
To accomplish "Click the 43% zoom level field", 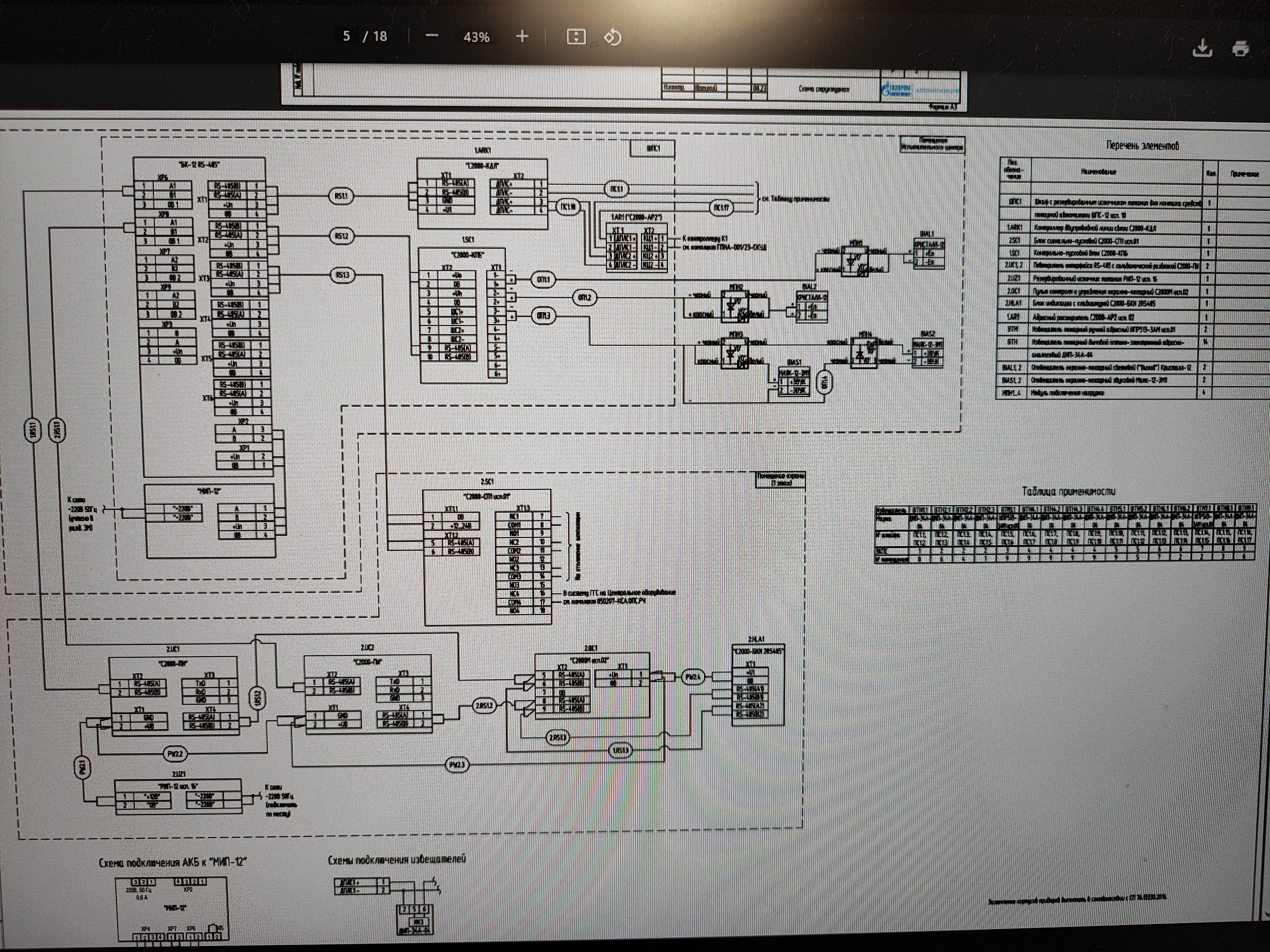I will coord(477,37).
